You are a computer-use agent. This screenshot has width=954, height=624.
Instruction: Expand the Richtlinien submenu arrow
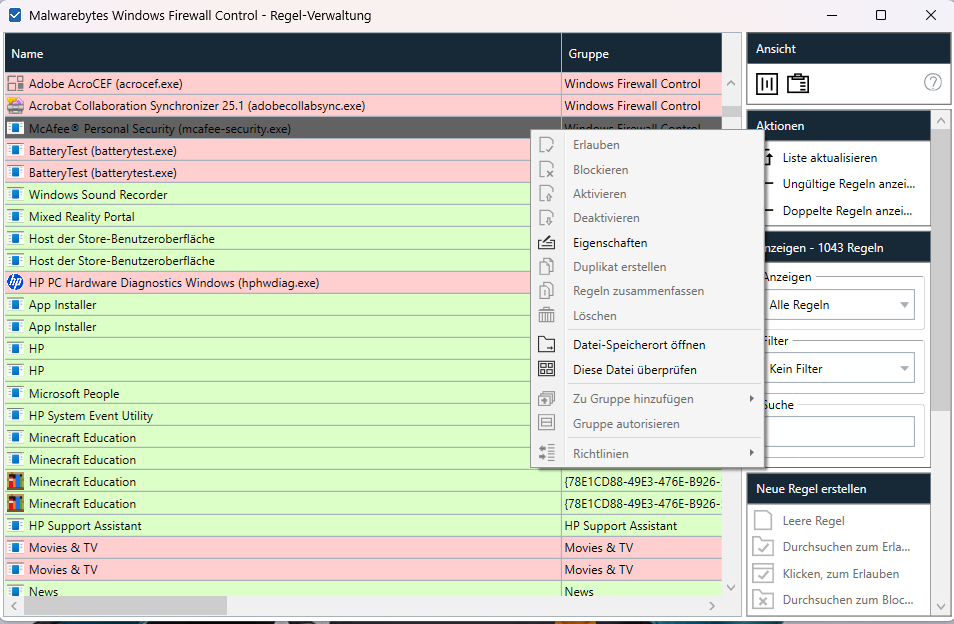[x=751, y=452]
